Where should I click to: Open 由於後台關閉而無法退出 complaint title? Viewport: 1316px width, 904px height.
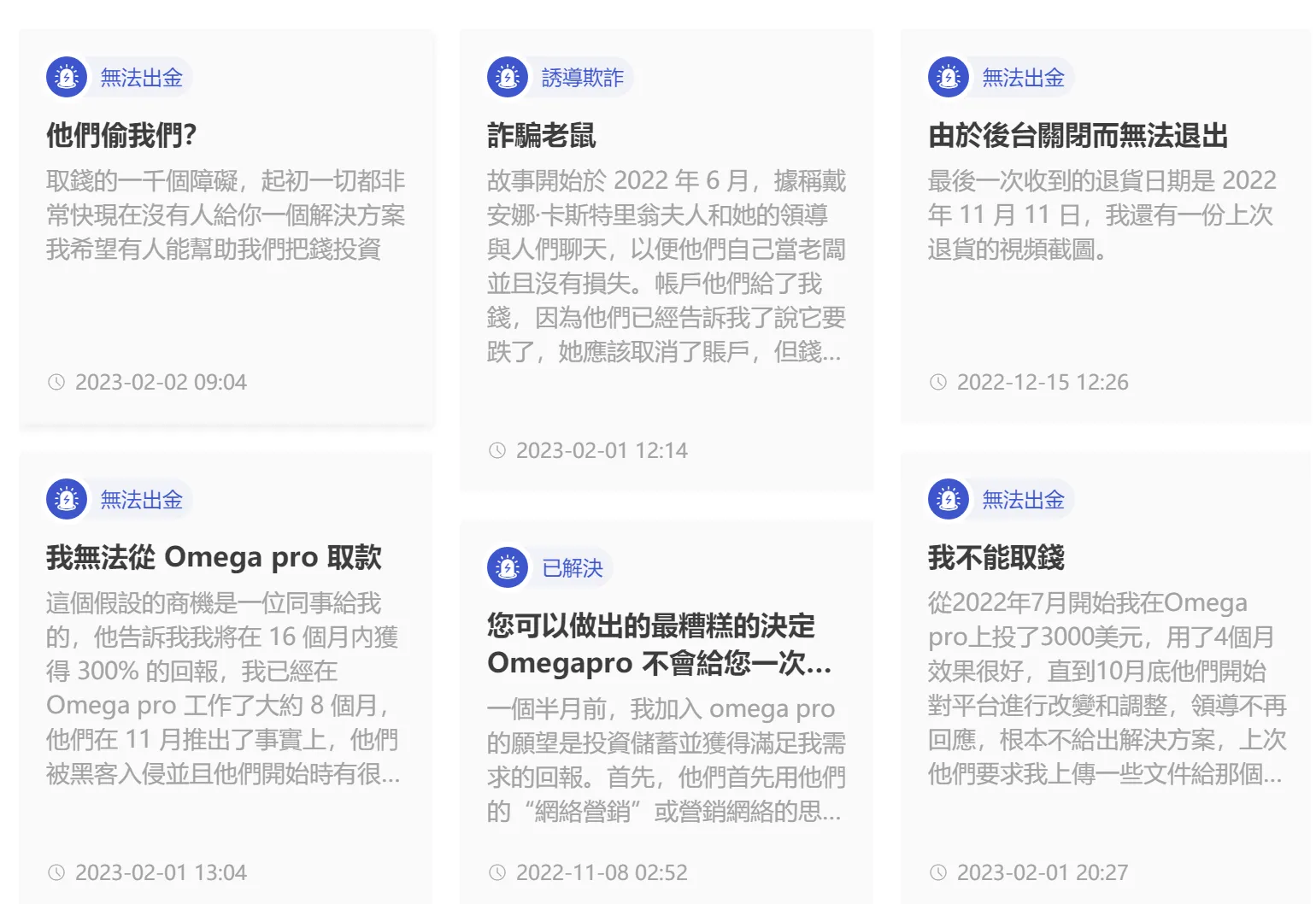coord(1078,135)
